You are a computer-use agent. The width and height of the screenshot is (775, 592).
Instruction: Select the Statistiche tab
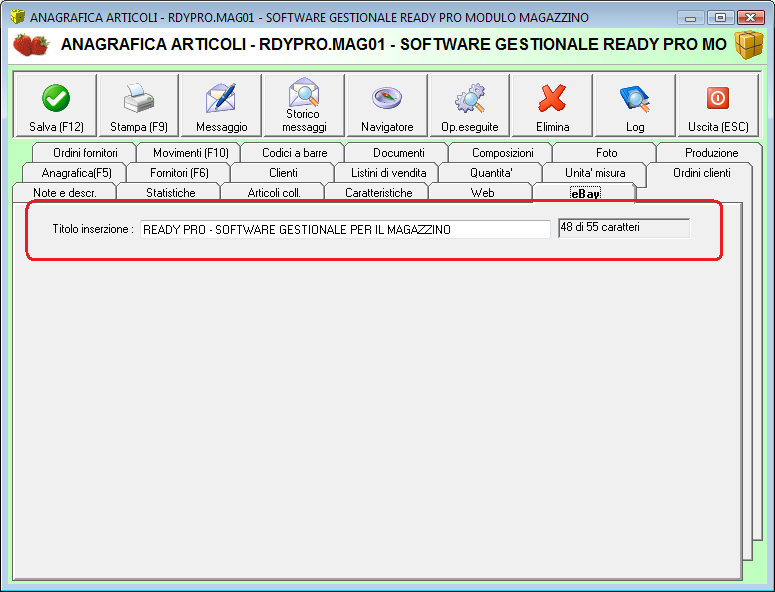click(x=171, y=193)
